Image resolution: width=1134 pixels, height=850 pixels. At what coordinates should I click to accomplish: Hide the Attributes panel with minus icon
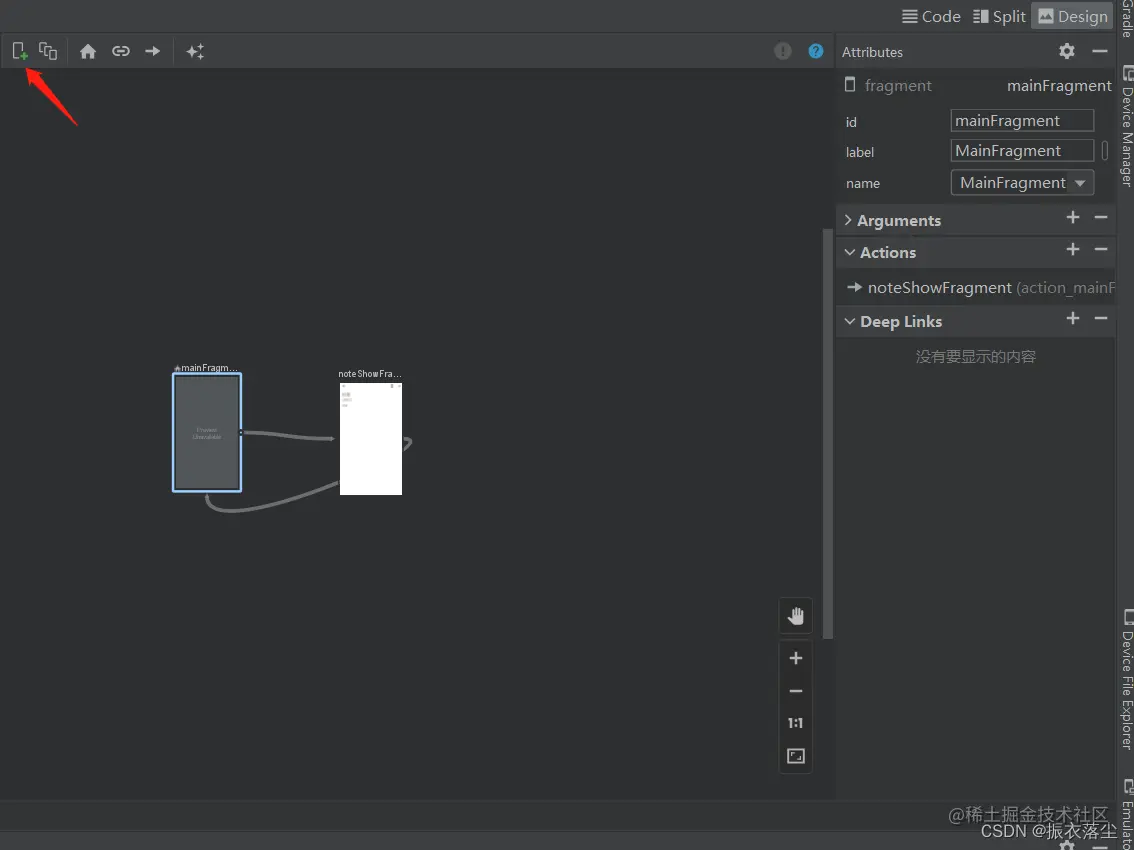click(x=1100, y=51)
